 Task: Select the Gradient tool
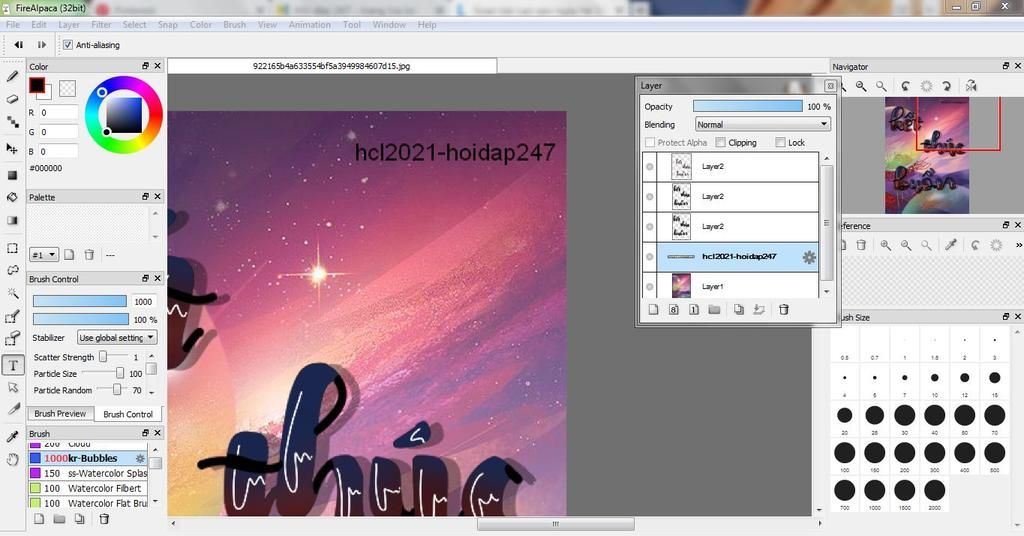(x=12, y=220)
